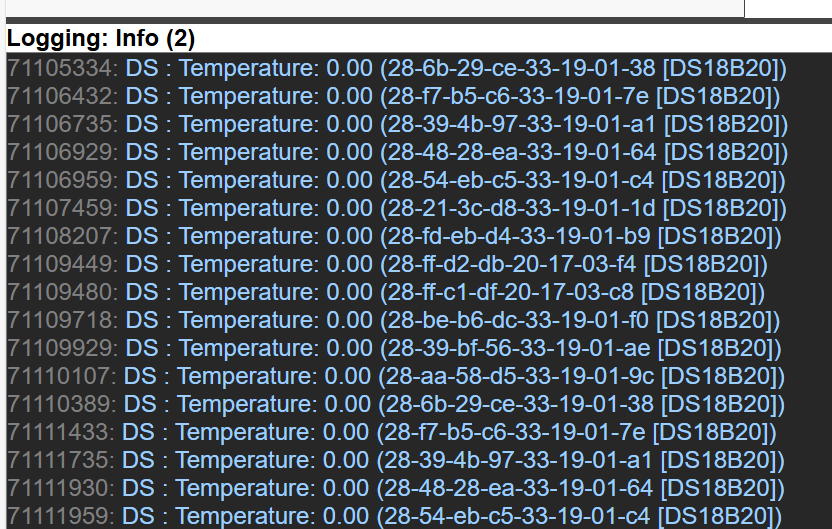
Task: Pick the log row at 71106959
Action: 396,181
